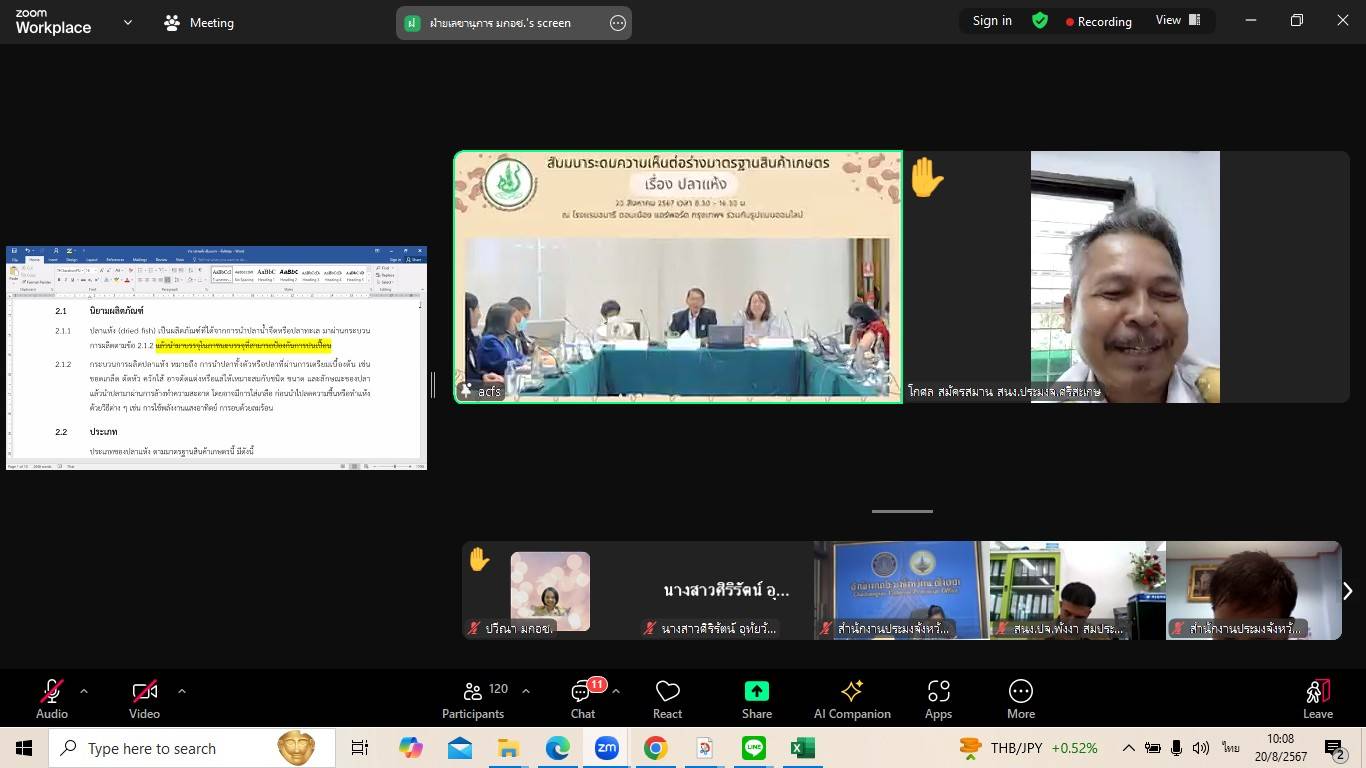
Task: Open the React emoji menu
Action: click(667, 699)
